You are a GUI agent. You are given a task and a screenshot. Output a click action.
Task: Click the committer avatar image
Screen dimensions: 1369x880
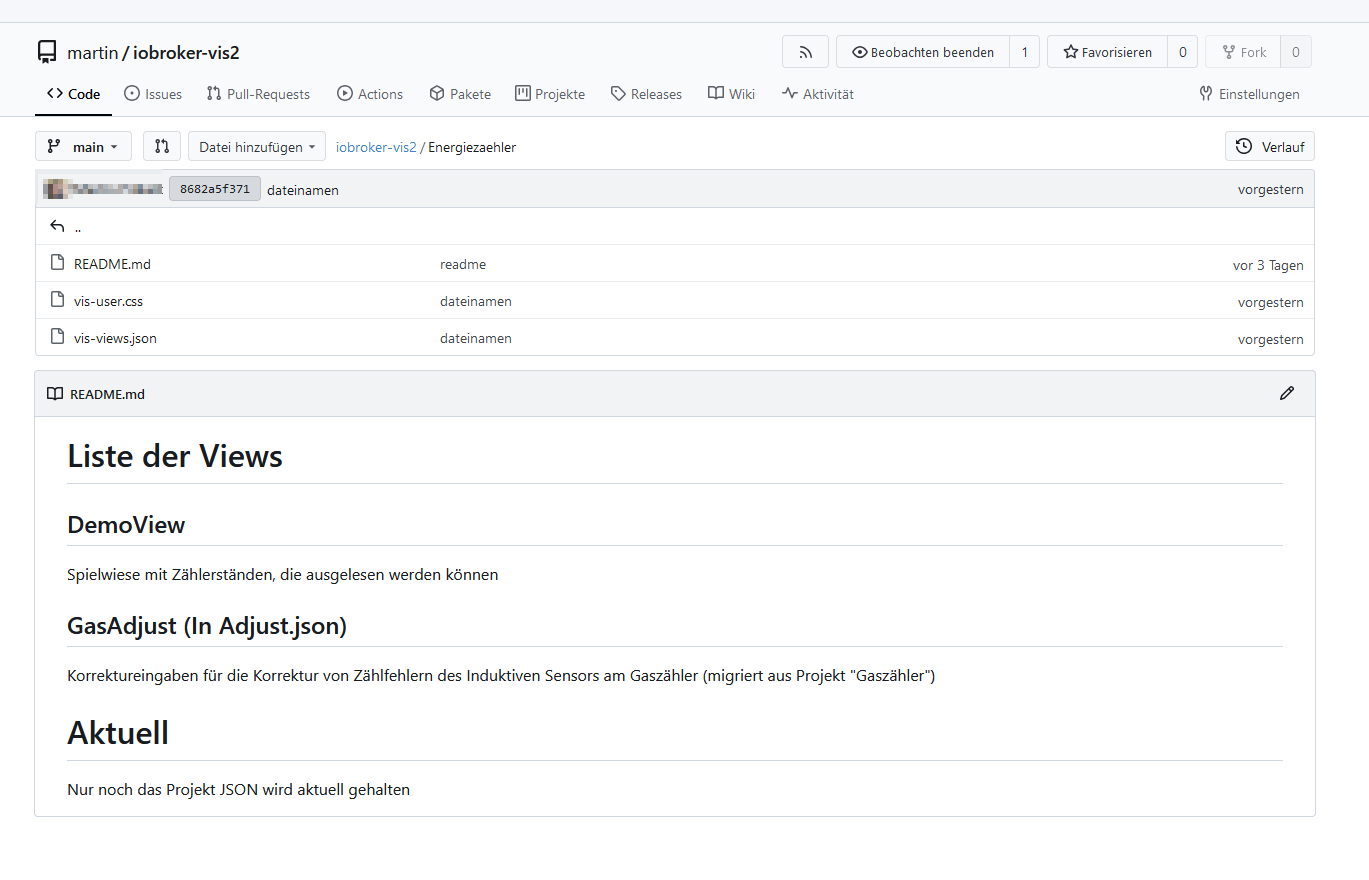(x=55, y=189)
